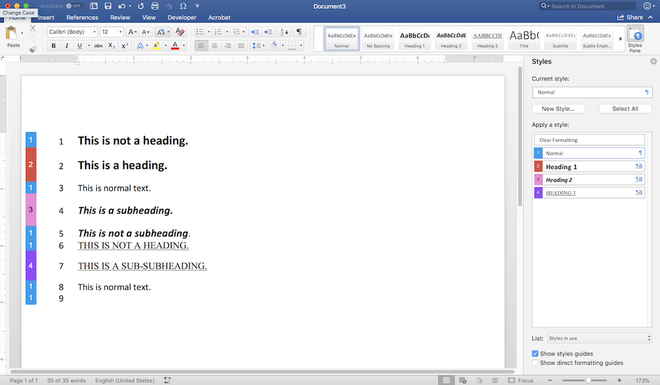
Task: Click the Undo icon
Action: (122, 6)
